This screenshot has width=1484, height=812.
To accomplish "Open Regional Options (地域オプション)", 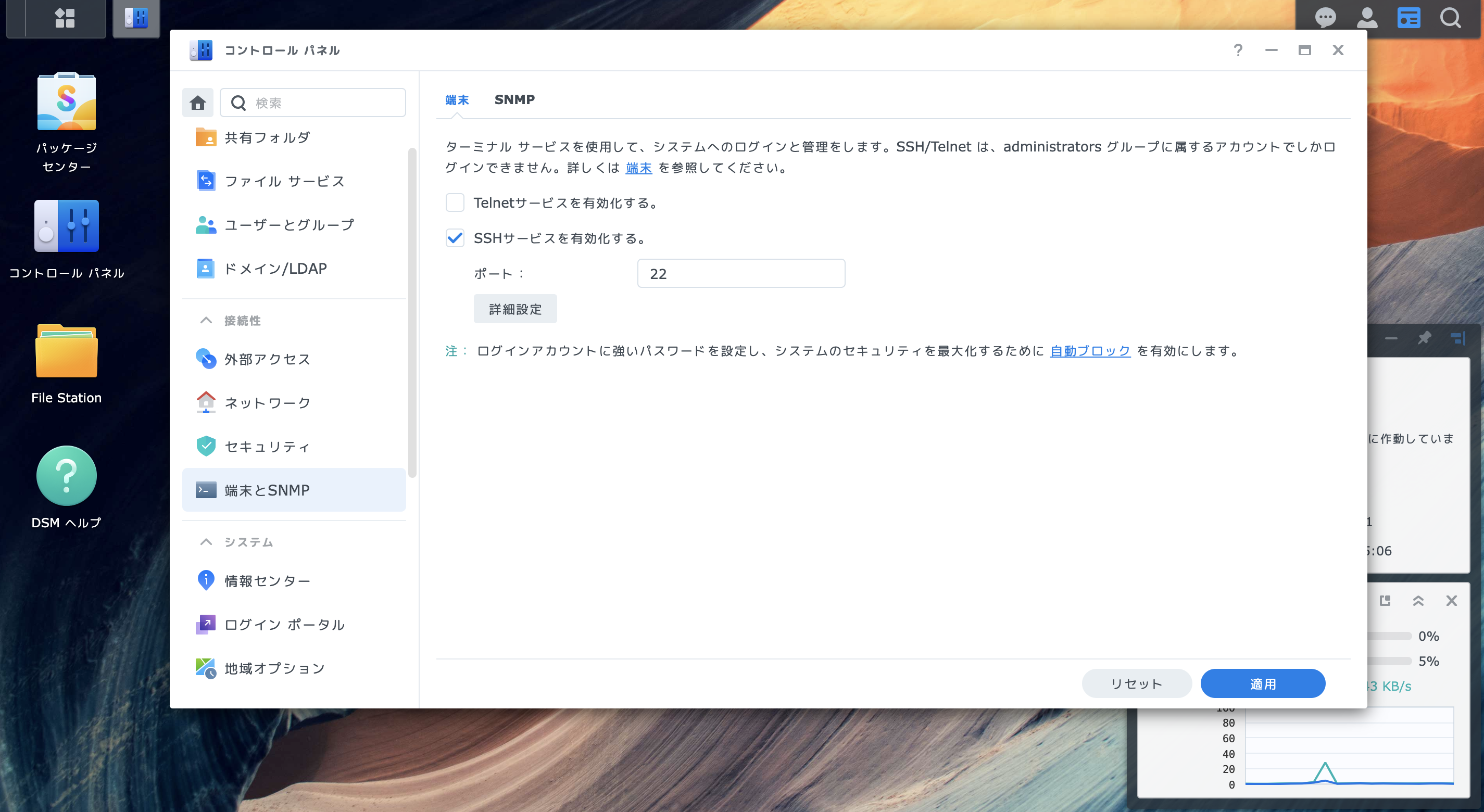I will click(x=294, y=669).
